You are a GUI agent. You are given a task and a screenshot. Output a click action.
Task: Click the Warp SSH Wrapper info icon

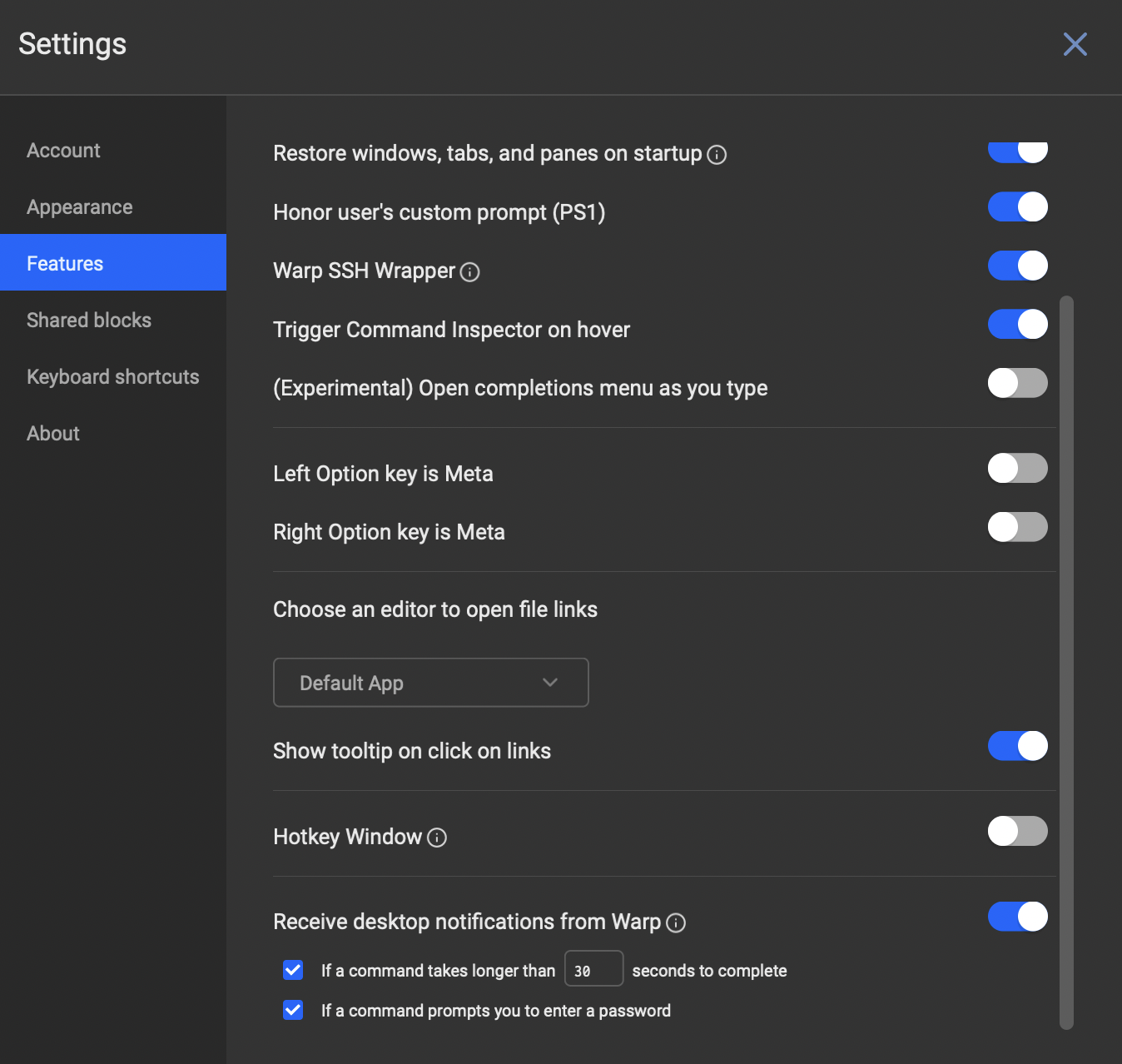(x=470, y=272)
